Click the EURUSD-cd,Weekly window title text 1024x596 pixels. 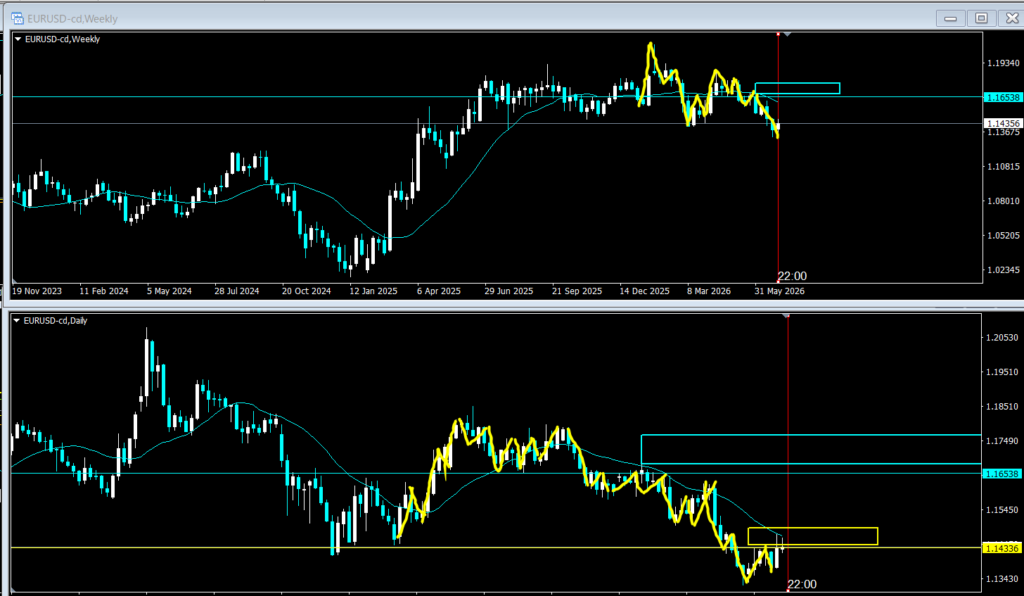tap(72, 19)
